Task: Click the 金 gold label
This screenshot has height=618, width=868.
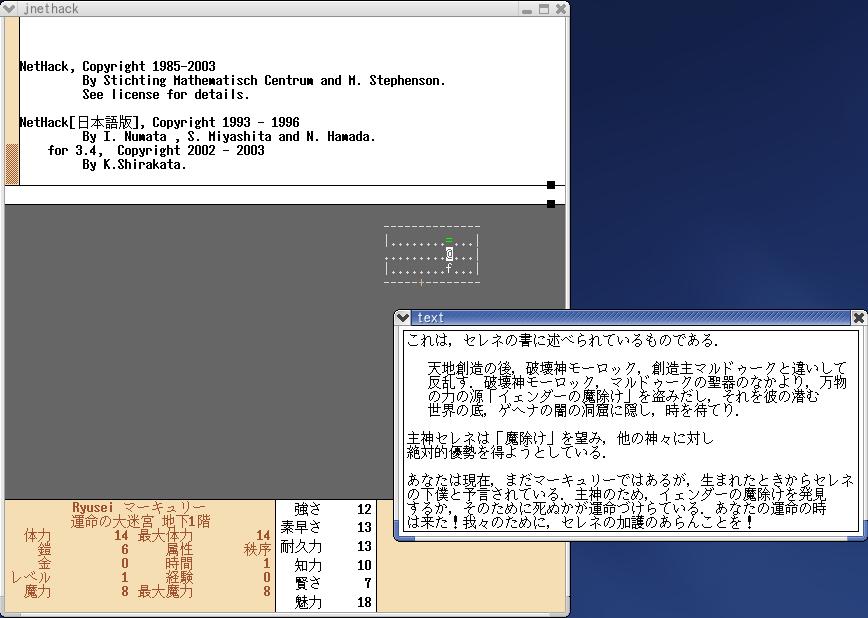Action: [44, 563]
